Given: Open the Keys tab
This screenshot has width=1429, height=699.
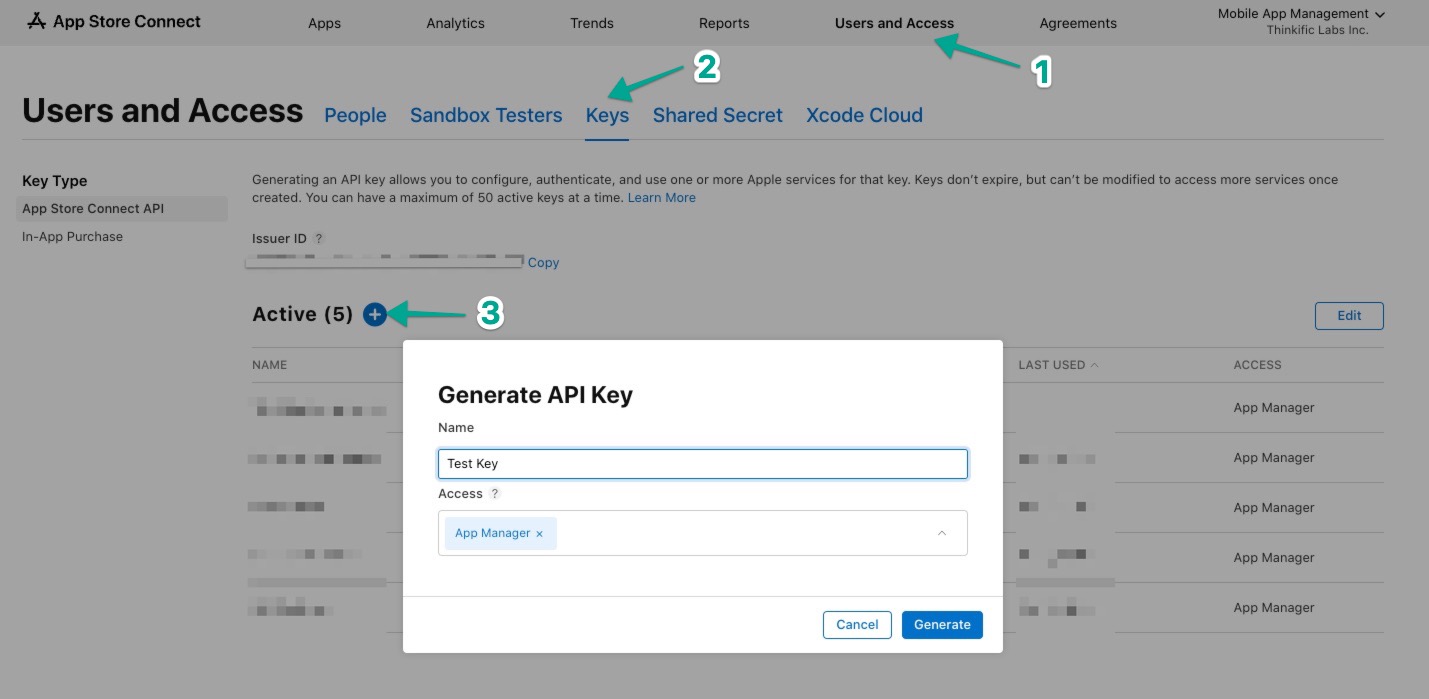Looking at the screenshot, I should 607,115.
